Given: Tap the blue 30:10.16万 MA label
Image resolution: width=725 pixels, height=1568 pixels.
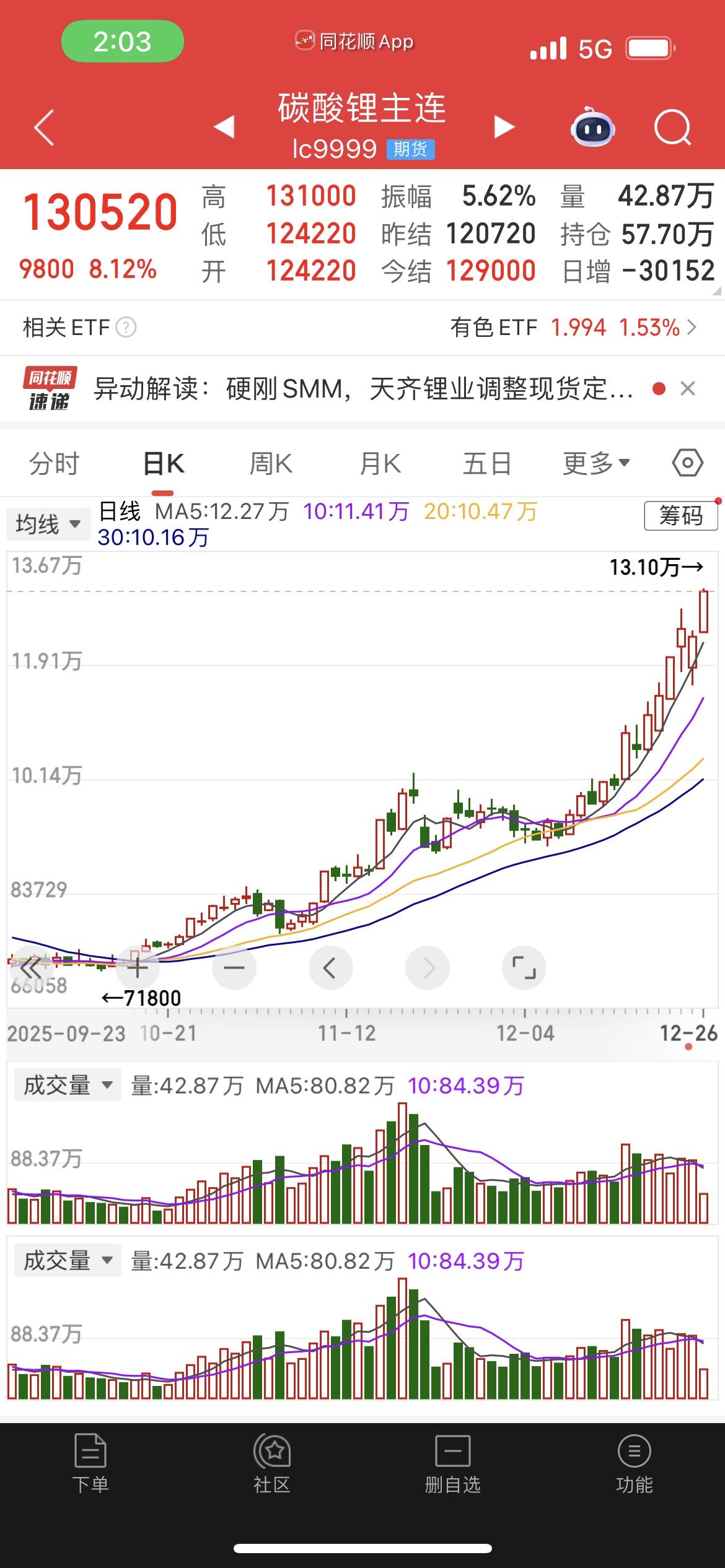Looking at the screenshot, I should click(x=153, y=538).
